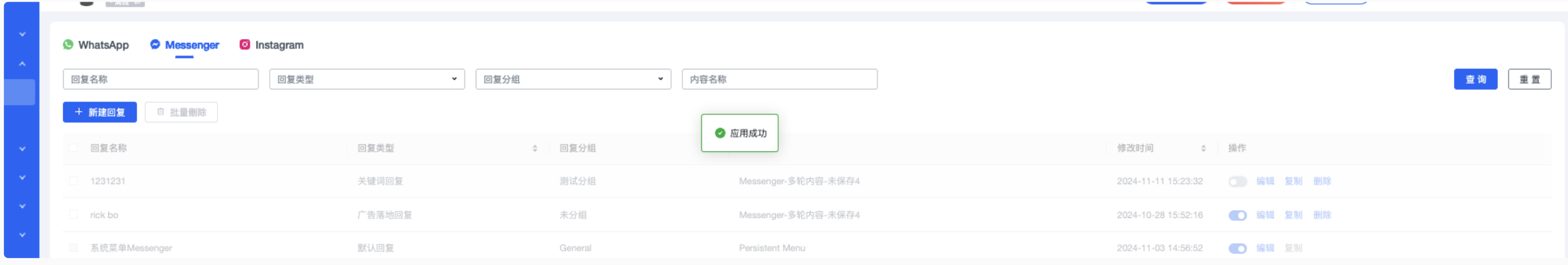
Task: Click the green success checkmark icon
Action: coord(720,133)
